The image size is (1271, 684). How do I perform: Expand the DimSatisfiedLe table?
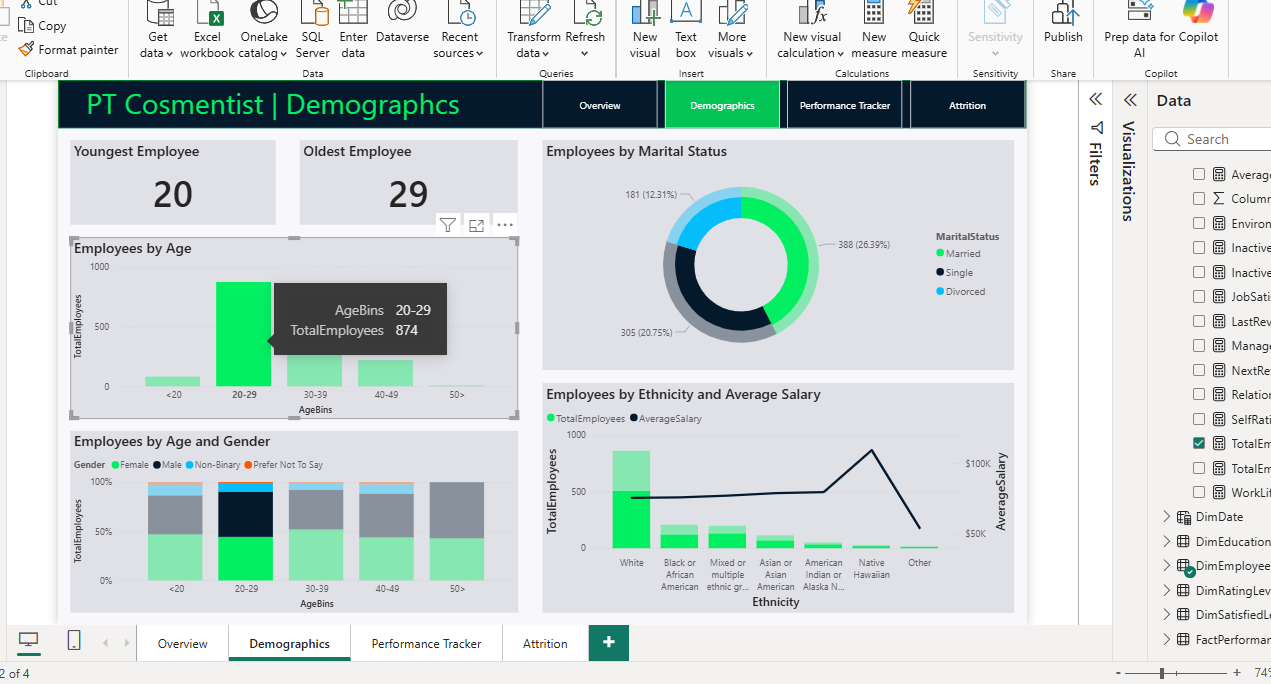pyautogui.click(x=1166, y=615)
